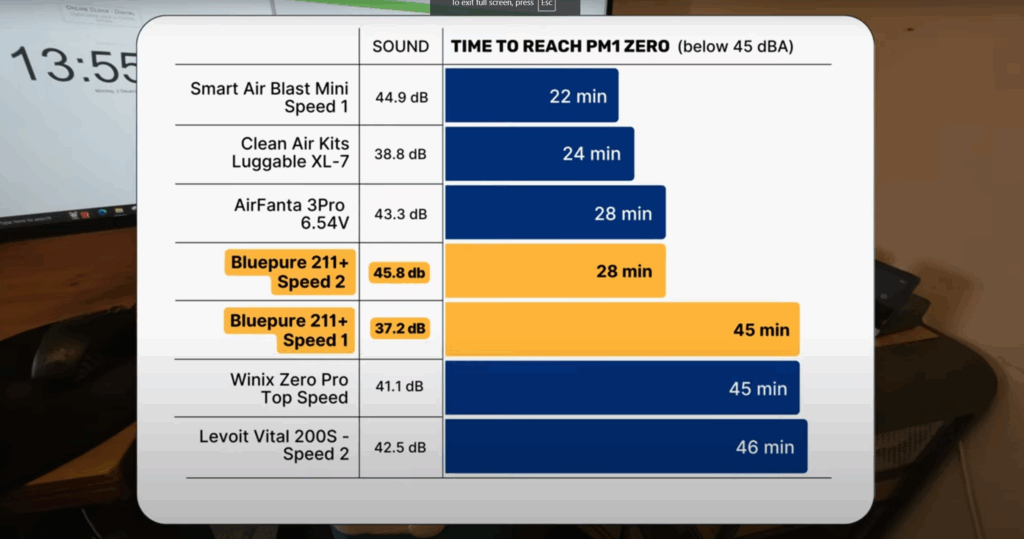Select the highlighted Bluepure 211+ Speed 1 label
Screen dimensions: 1024x539
[289, 330]
